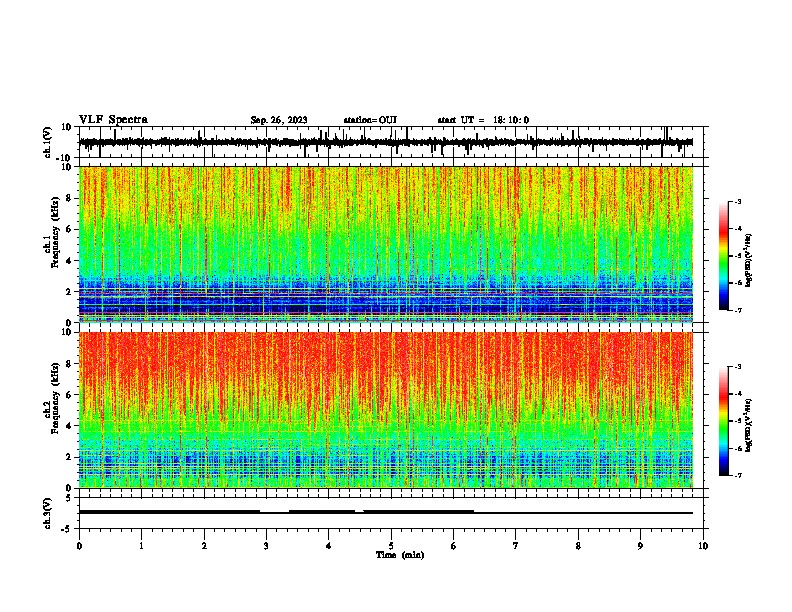792x612 pixels.
Task: Click the "ch.3(V)" axis label
Action: (48, 514)
